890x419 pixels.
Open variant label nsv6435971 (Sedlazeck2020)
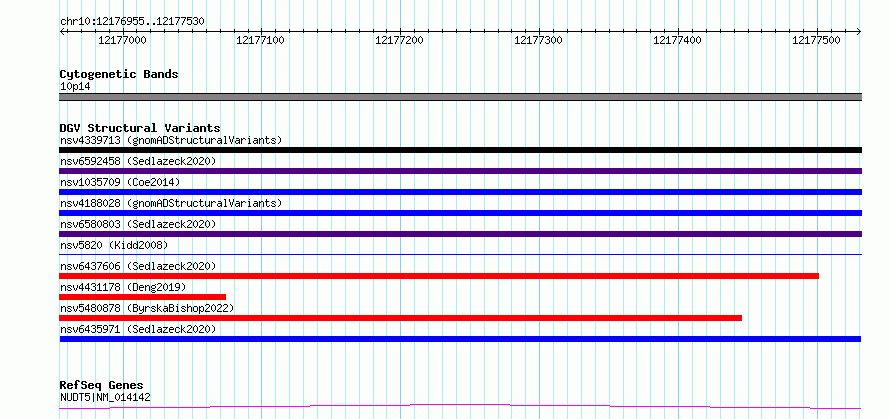(138, 329)
